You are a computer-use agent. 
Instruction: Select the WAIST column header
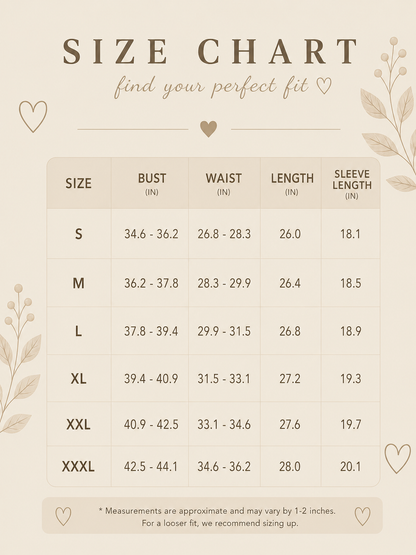point(224,183)
